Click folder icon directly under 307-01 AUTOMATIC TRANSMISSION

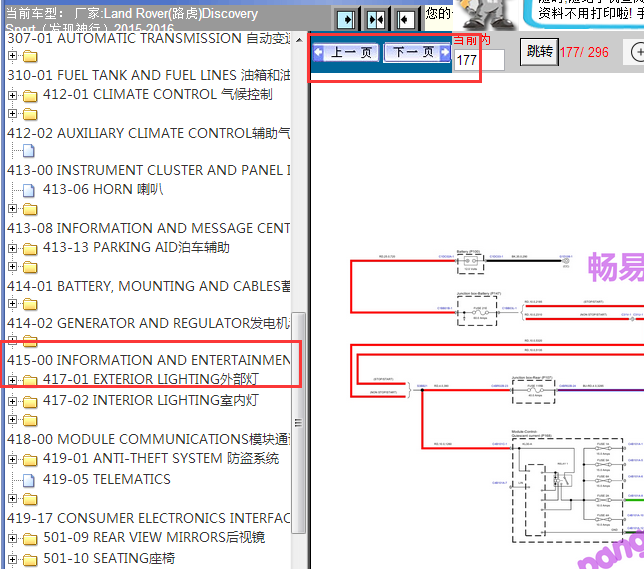(x=30, y=55)
